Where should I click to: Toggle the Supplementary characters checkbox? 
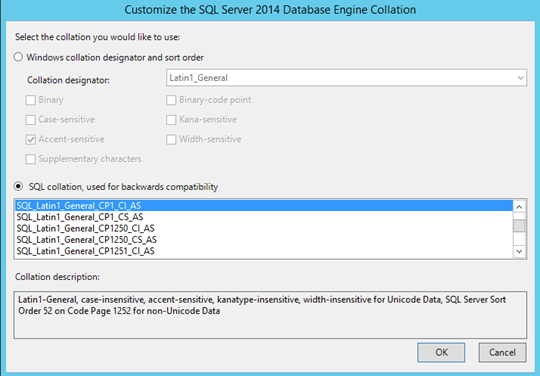pyautogui.click(x=31, y=159)
